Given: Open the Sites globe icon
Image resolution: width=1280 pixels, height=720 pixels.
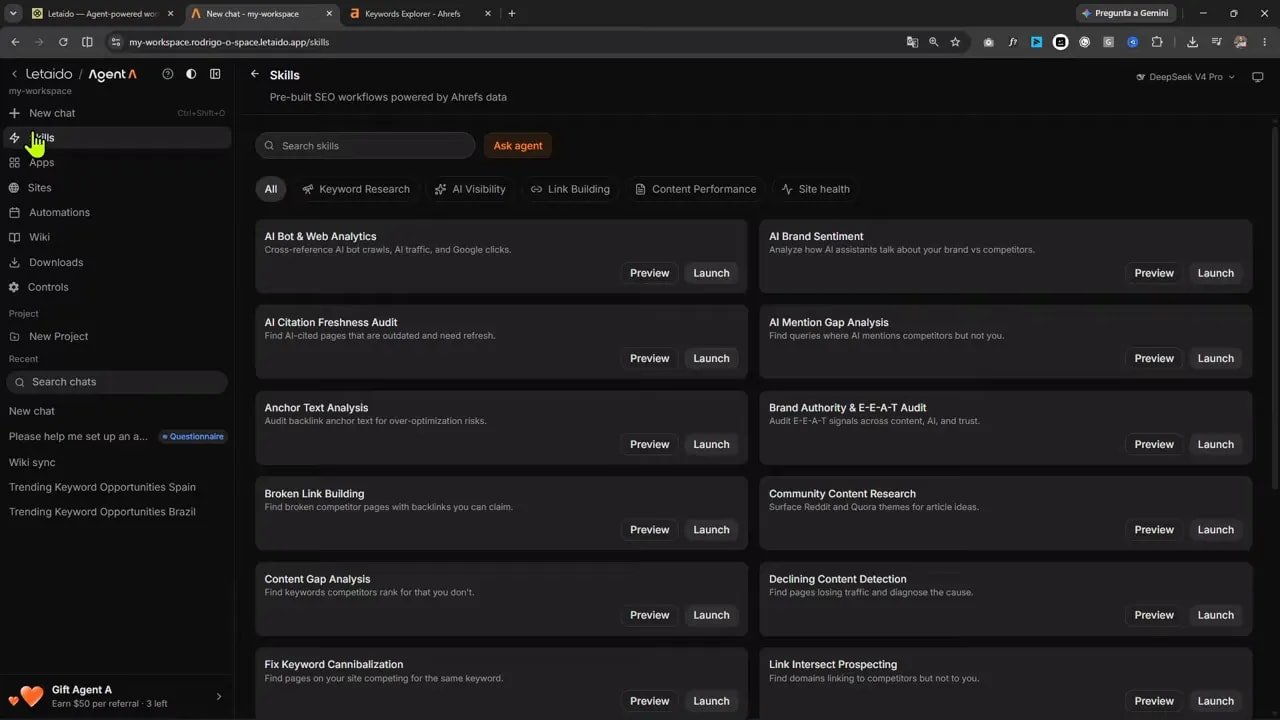Looking at the screenshot, I should click(x=14, y=187).
